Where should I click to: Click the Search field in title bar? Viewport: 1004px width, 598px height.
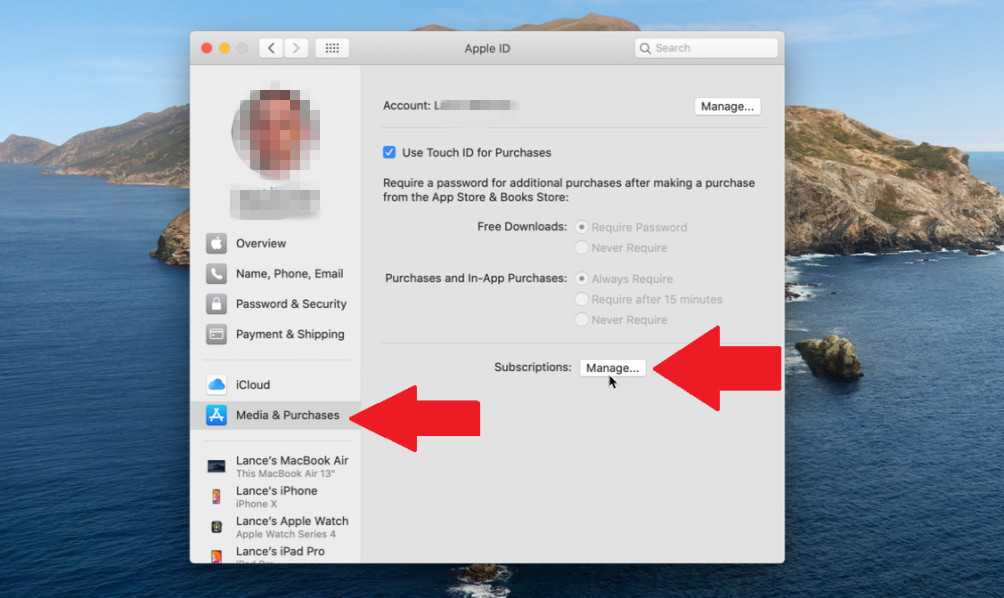pyautogui.click(x=706, y=48)
